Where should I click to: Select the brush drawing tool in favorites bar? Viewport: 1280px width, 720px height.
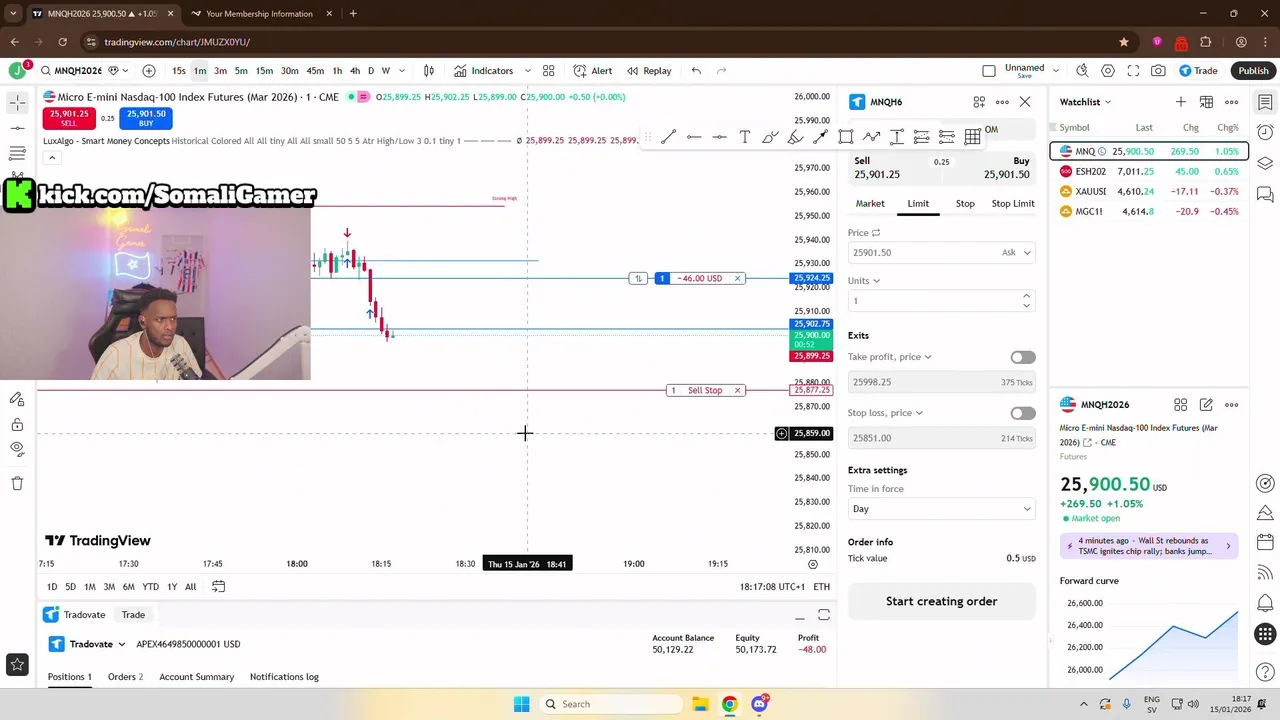click(770, 137)
